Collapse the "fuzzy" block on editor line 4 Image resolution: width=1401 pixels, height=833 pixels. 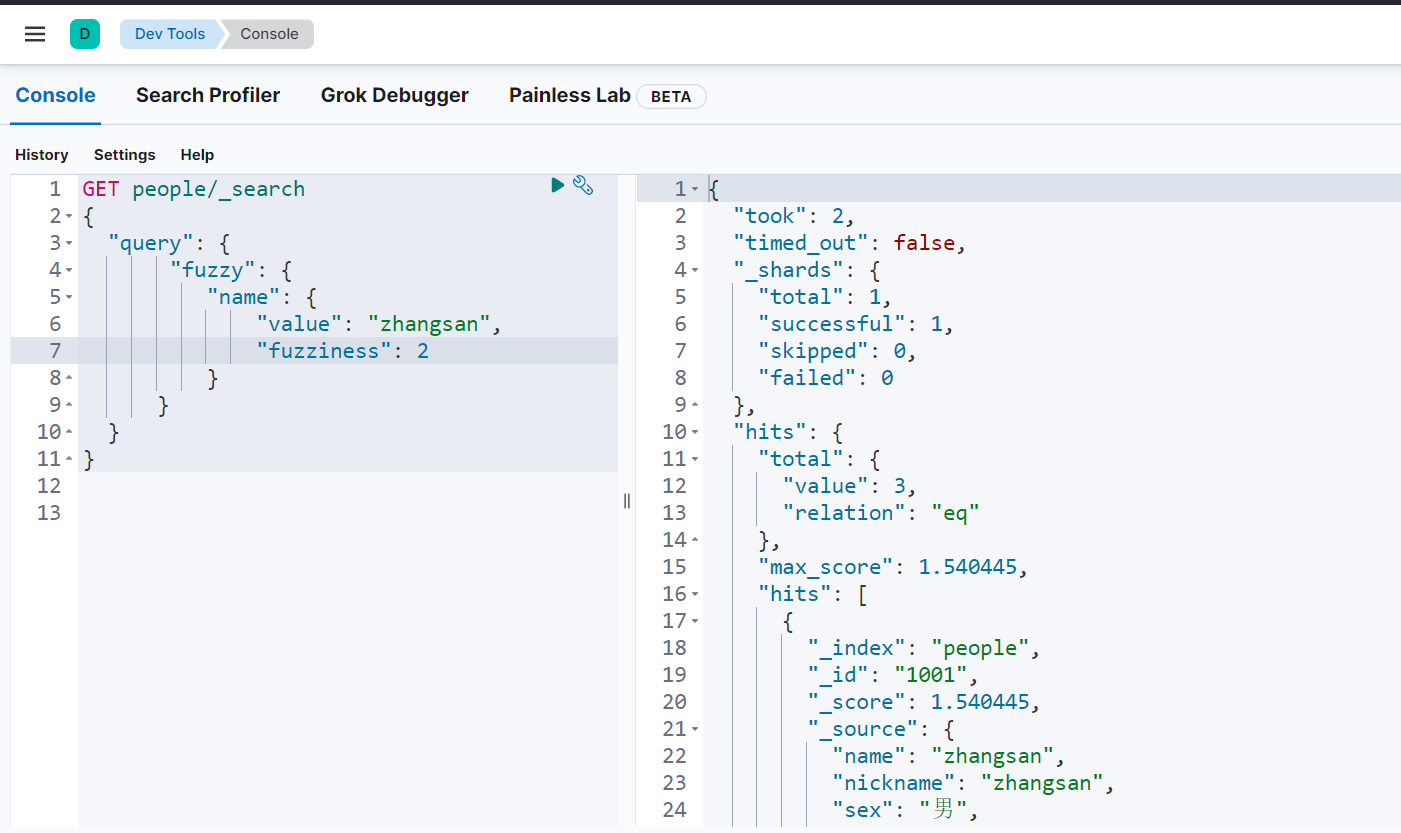click(69, 271)
